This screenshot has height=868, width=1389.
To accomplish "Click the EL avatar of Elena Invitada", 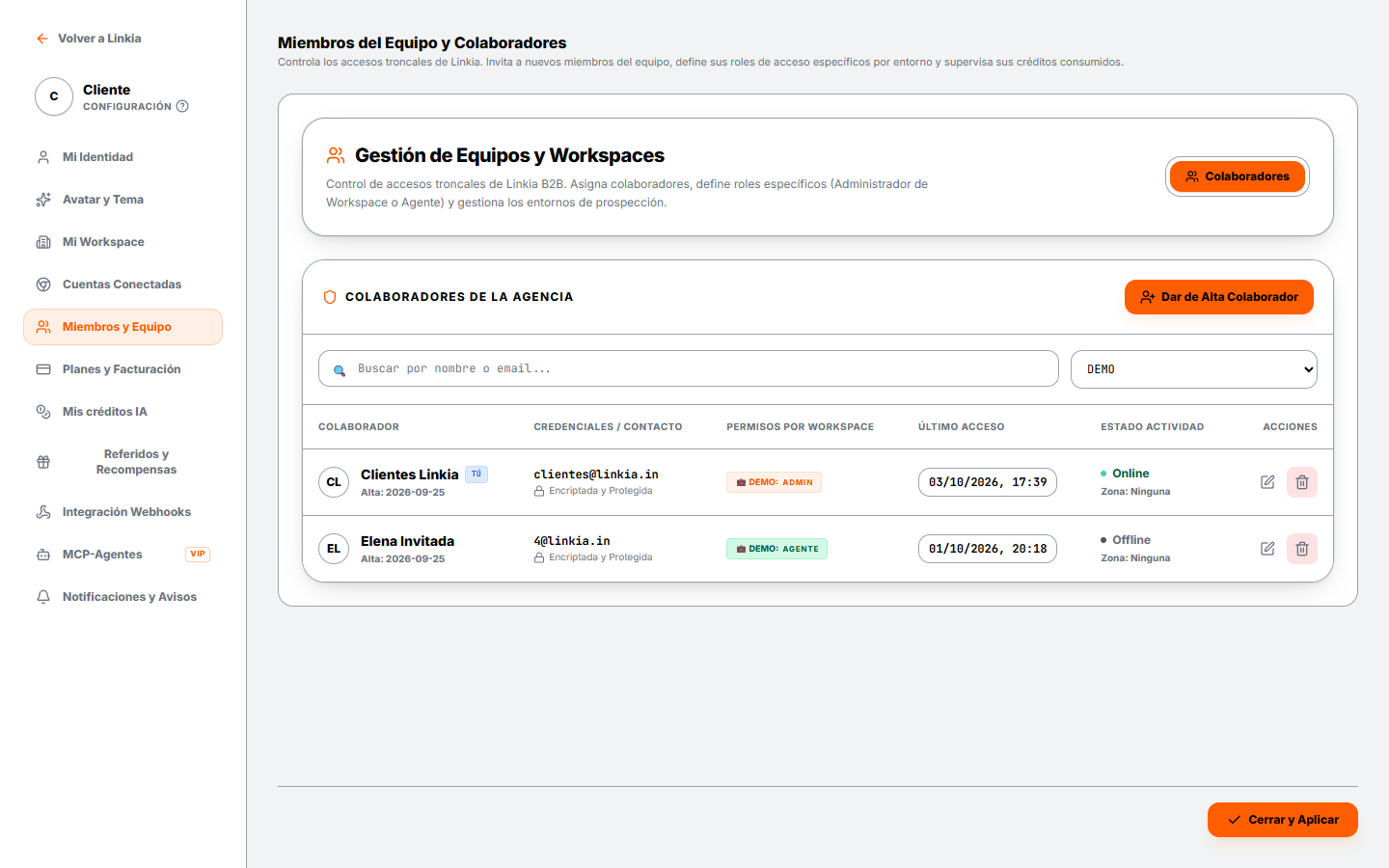I will [334, 549].
